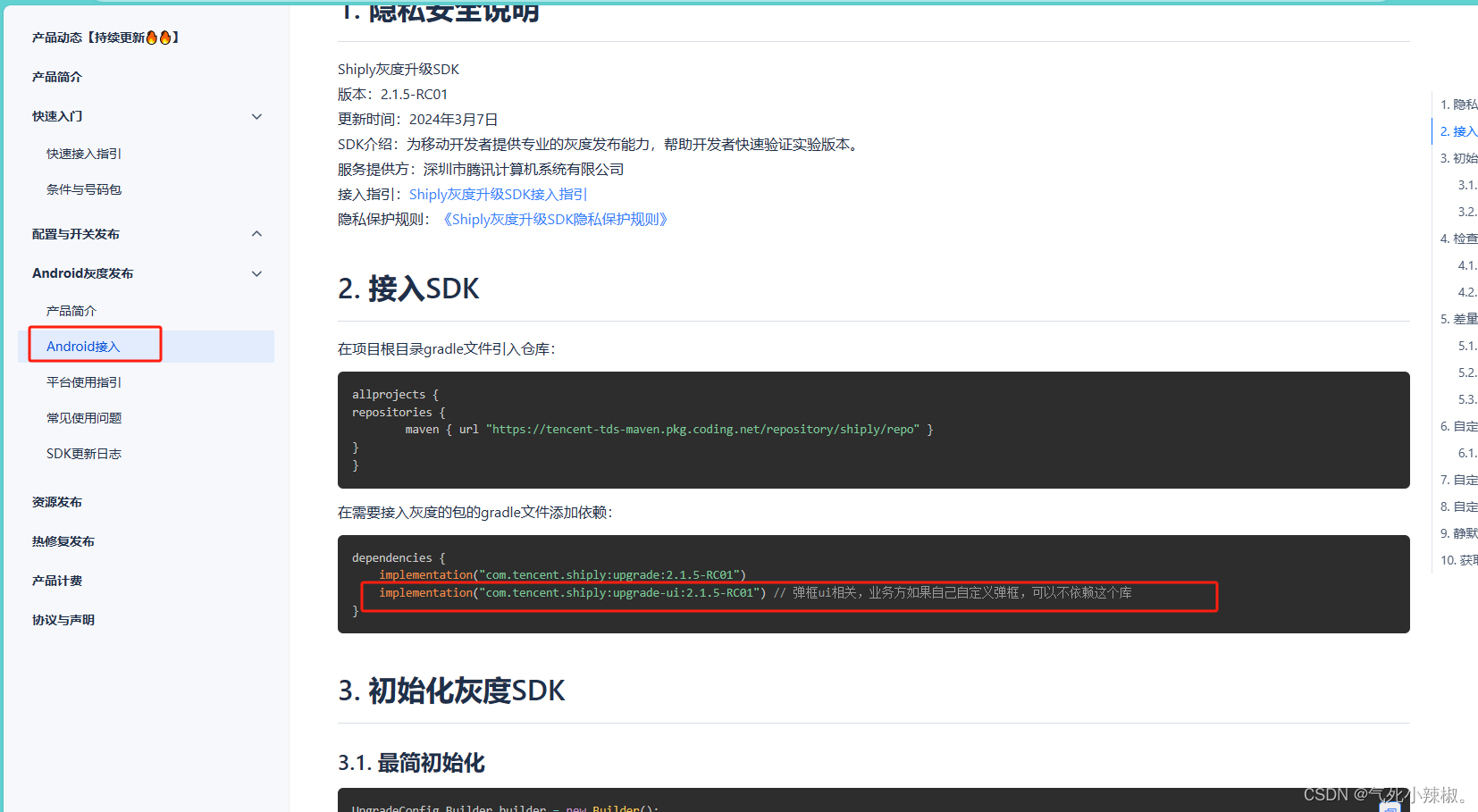Open the SDK更新日志 page
Image resolution: width=1478 pixels, height=812 pixels.
tap(83, 453)
